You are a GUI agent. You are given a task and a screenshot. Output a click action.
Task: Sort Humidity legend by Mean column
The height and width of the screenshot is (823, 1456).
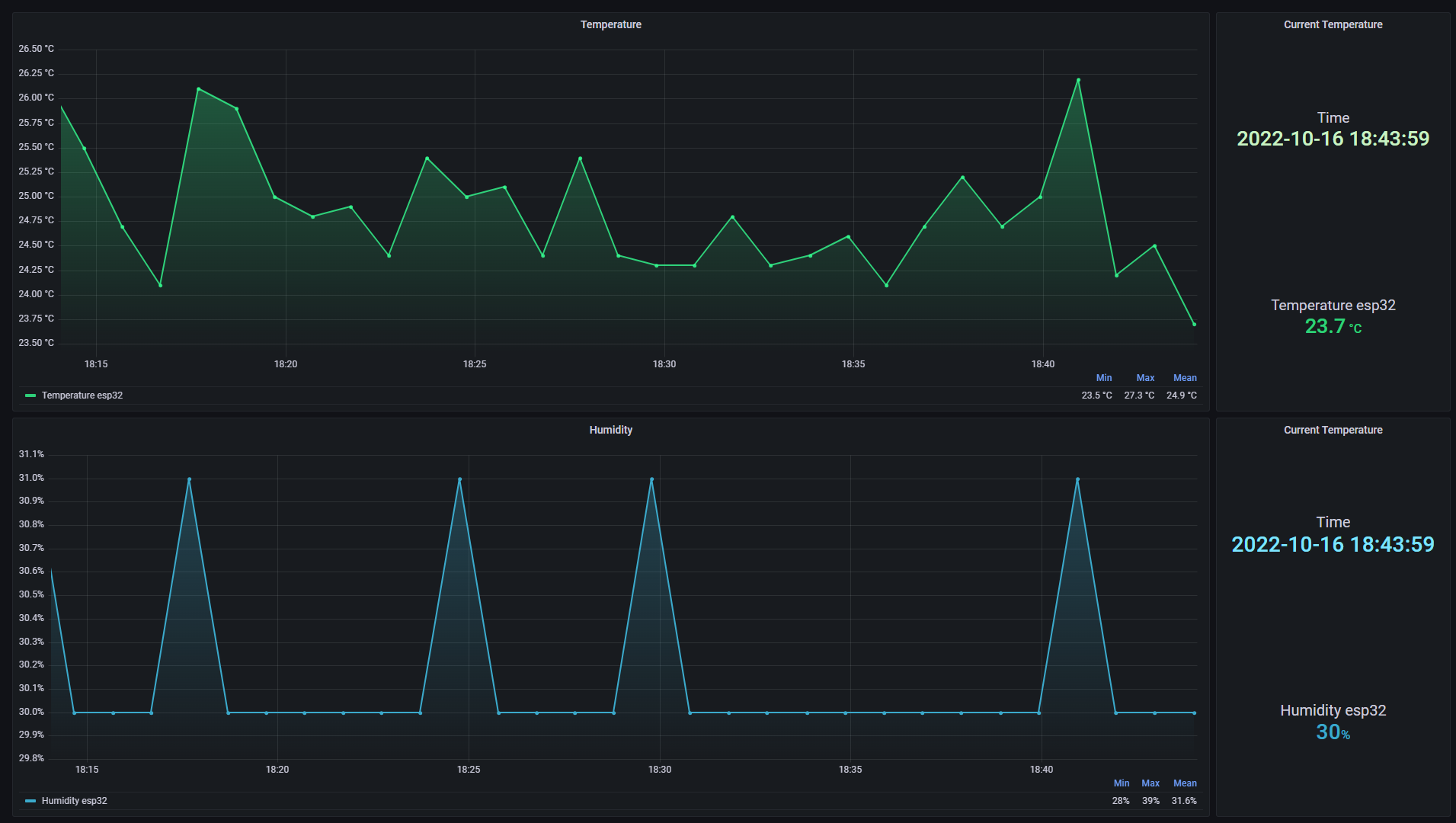click(1185, 783)
